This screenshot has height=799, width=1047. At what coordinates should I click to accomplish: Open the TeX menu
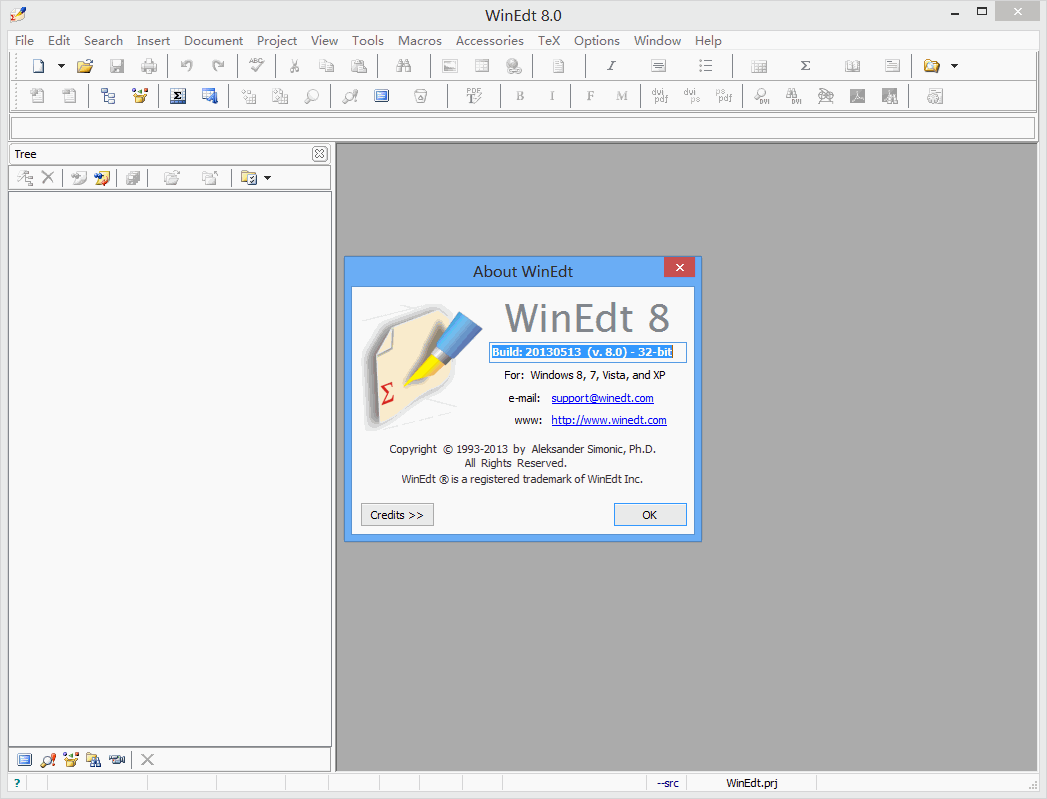click(x=549, y=41)
